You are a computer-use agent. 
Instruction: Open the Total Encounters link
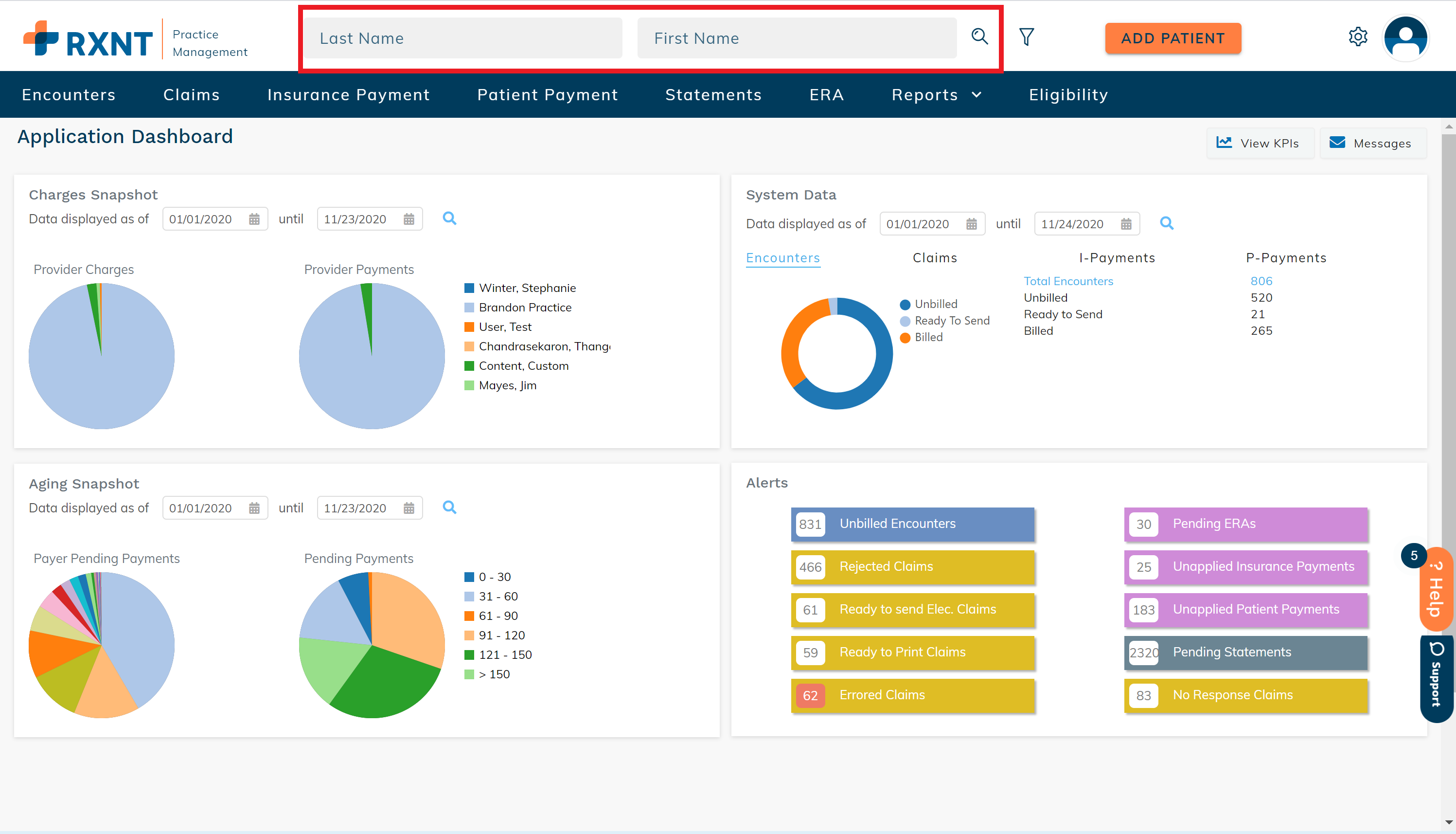1068,281
